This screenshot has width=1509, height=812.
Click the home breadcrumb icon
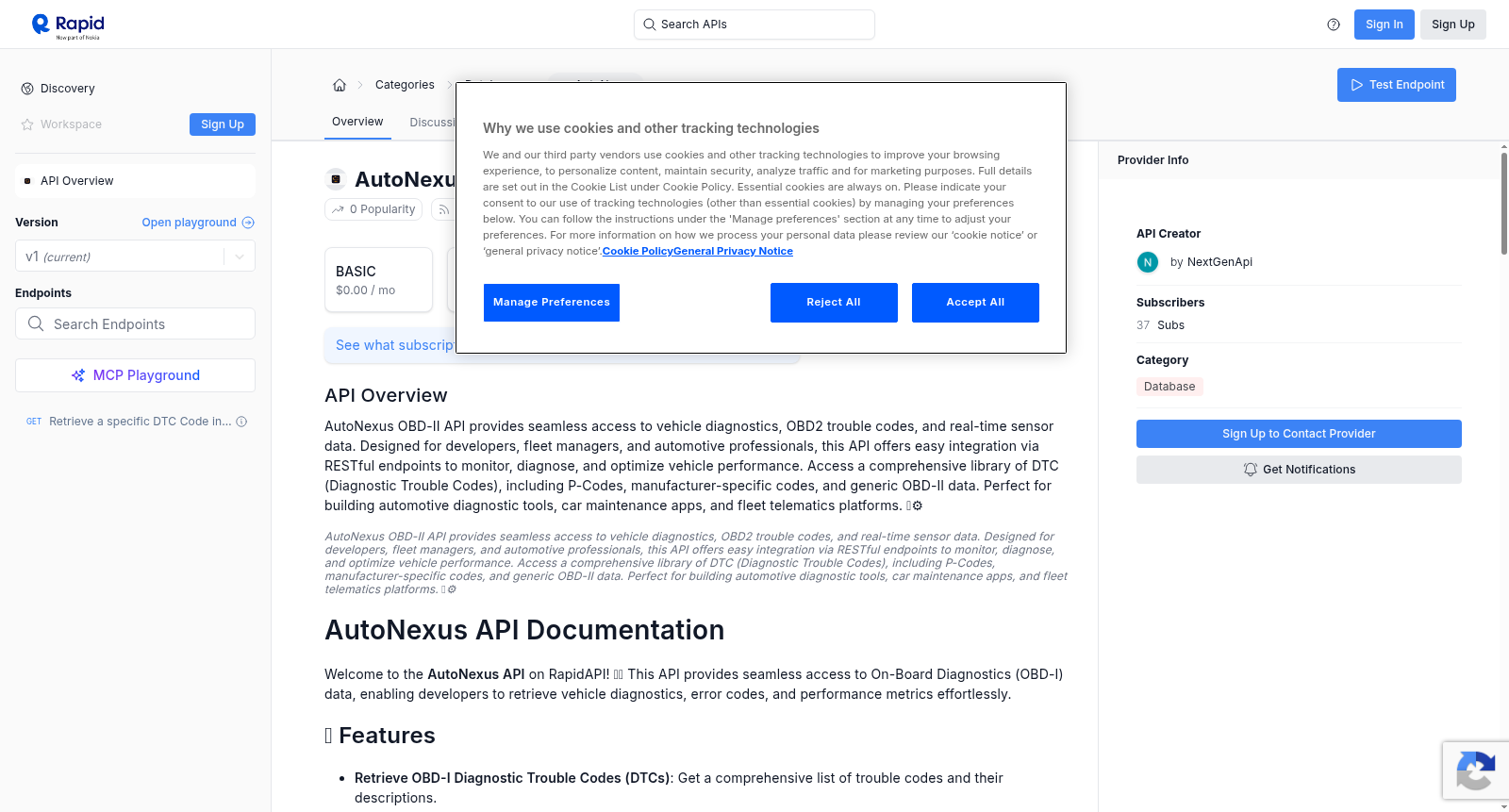(x=340, y=85)
